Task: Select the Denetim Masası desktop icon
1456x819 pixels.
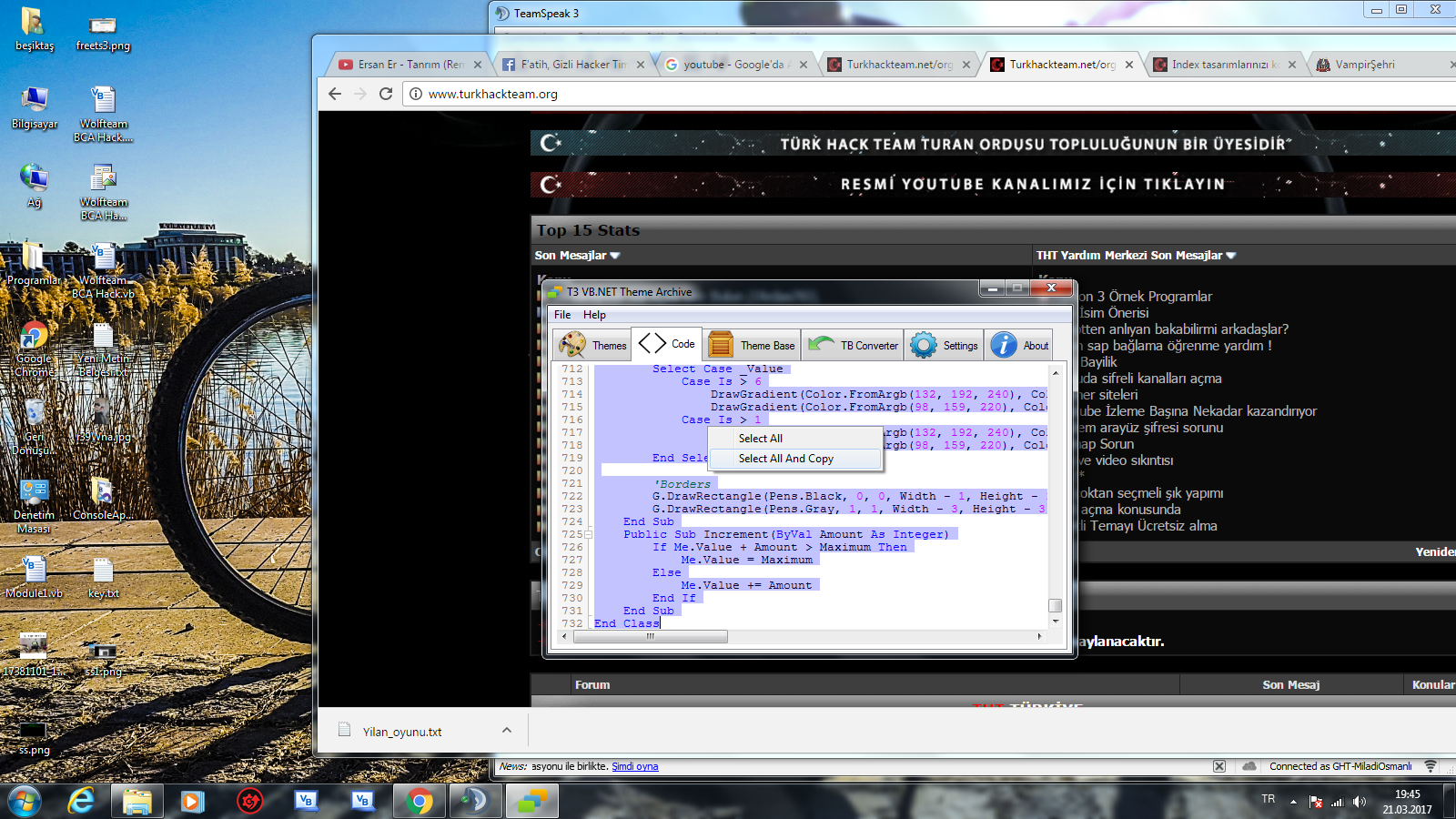Action: pos(35,505)
